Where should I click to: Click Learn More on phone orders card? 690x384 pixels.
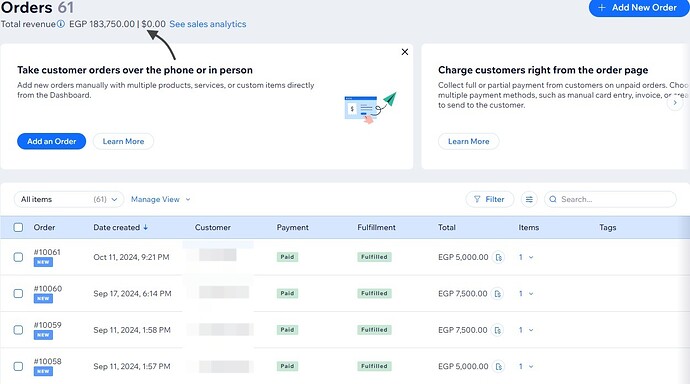pos(123,141)
